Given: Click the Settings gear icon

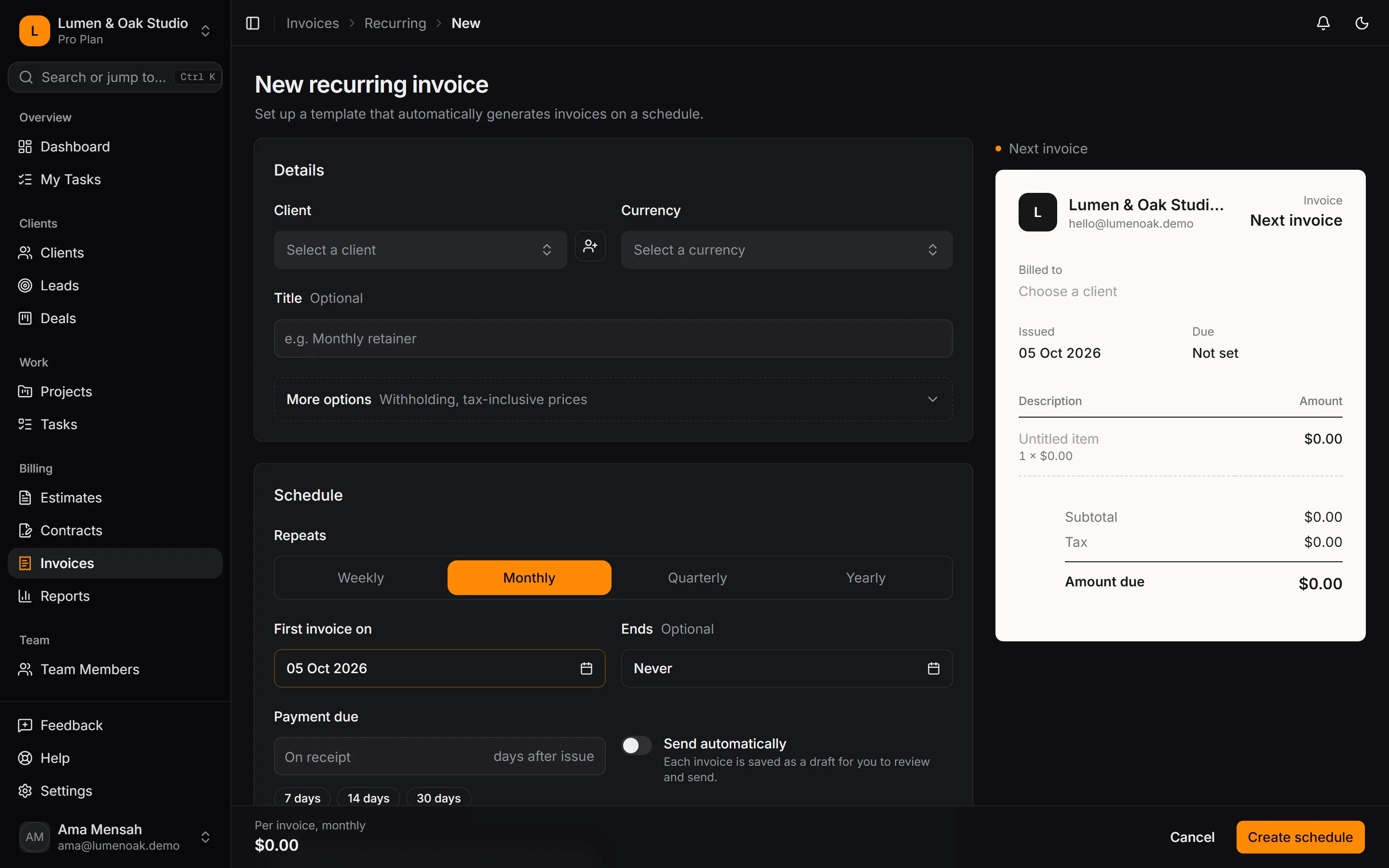Looking at the screenshot, I should [25, 790].
